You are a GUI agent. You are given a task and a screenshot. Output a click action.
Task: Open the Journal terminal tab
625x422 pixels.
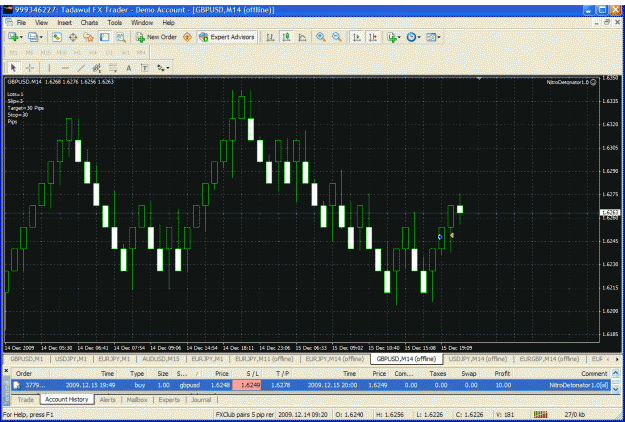(x=201, y=399)
